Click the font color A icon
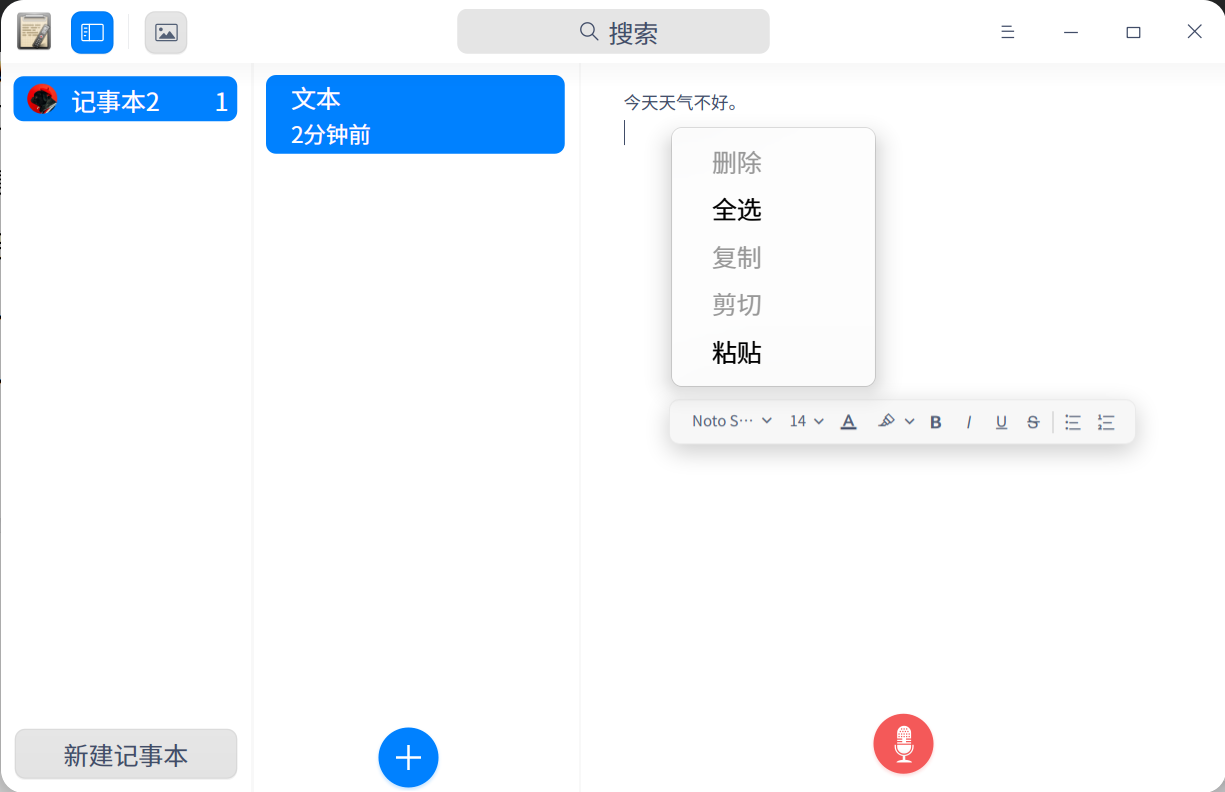 pos(848,421)
